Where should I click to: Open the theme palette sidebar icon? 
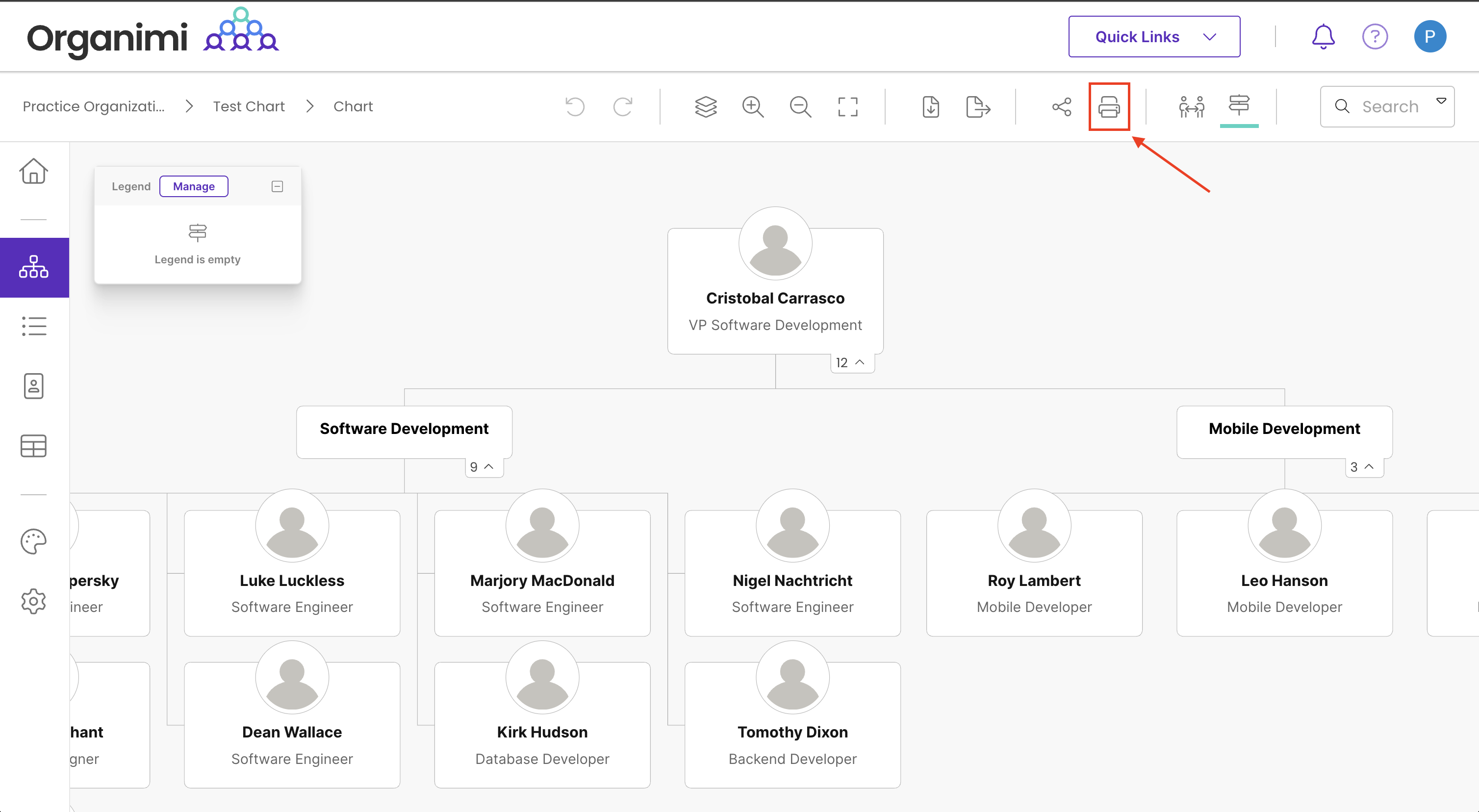click(x=33, y=541)
